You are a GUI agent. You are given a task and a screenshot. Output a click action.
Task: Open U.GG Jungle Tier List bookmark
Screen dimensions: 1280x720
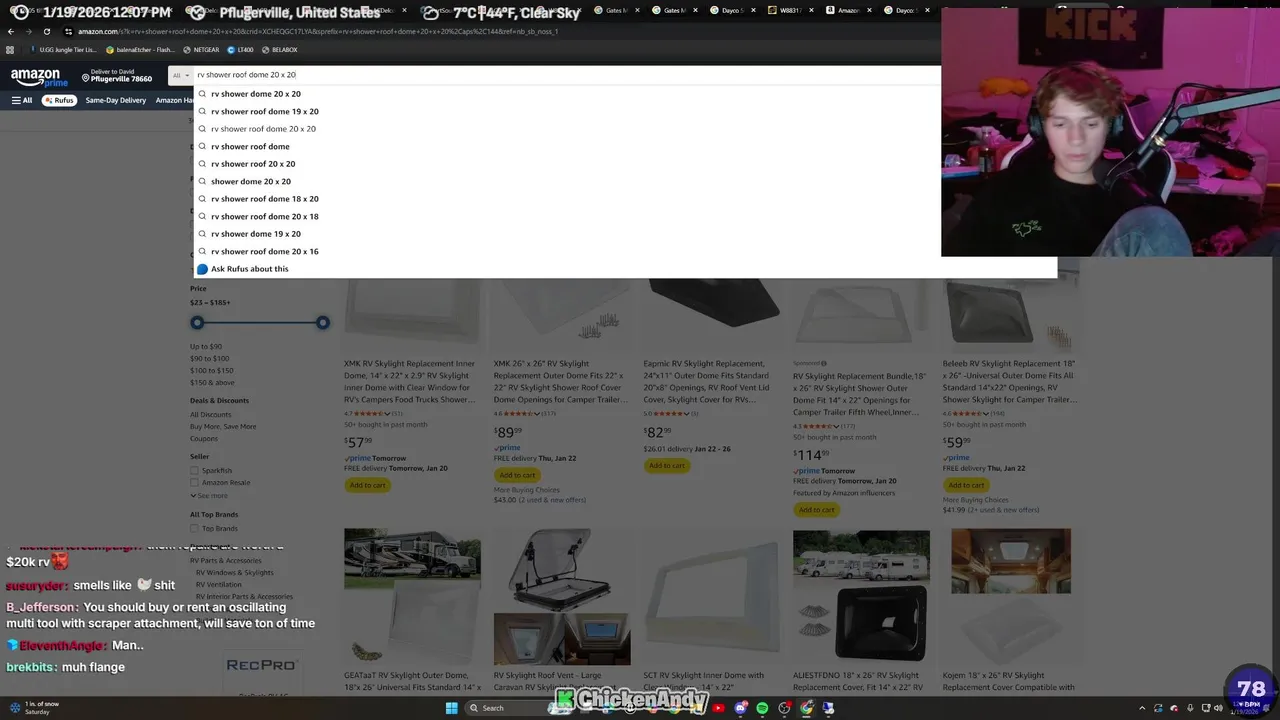[x=64, y=50]
